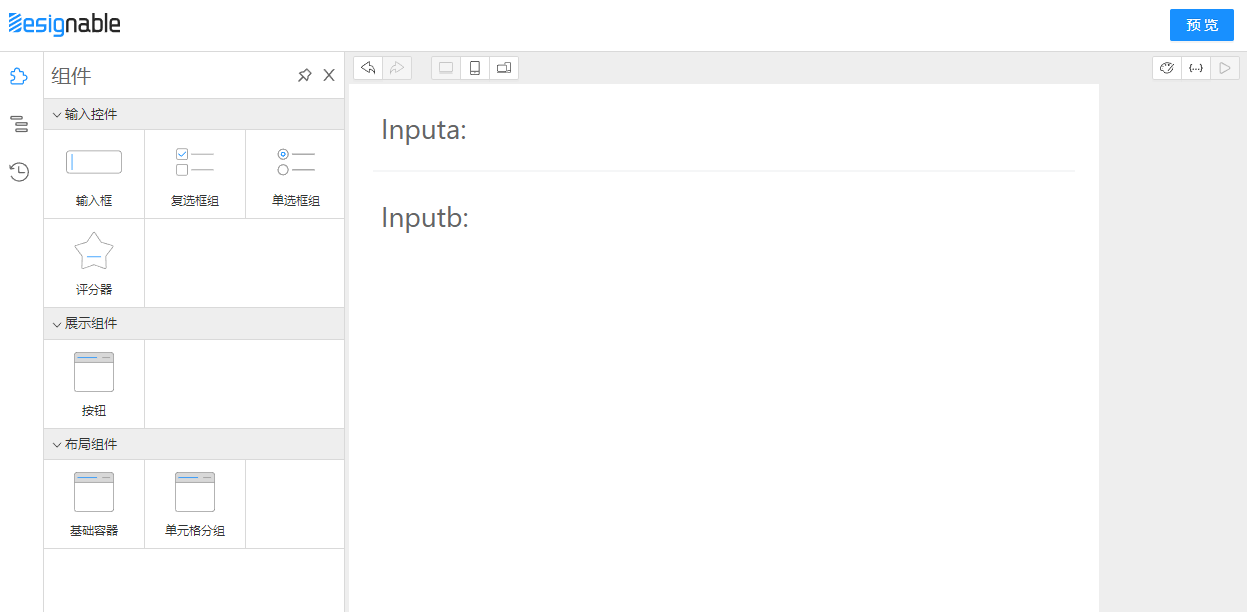The height and width of the screenshot is (612, 1247).
Task: Switch to responsive device preview mode
Action: [x=504, y=68]
